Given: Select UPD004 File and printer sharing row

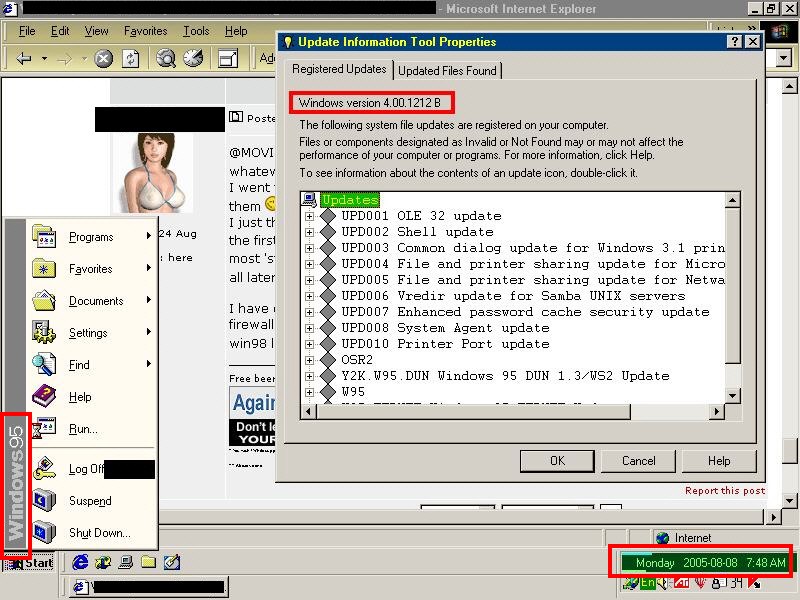Looking at the screenshot, I should click(x=533, y=264).
